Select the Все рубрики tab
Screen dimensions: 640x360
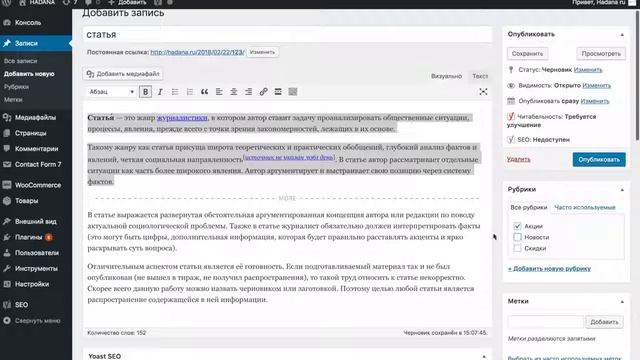click(529, 207)
